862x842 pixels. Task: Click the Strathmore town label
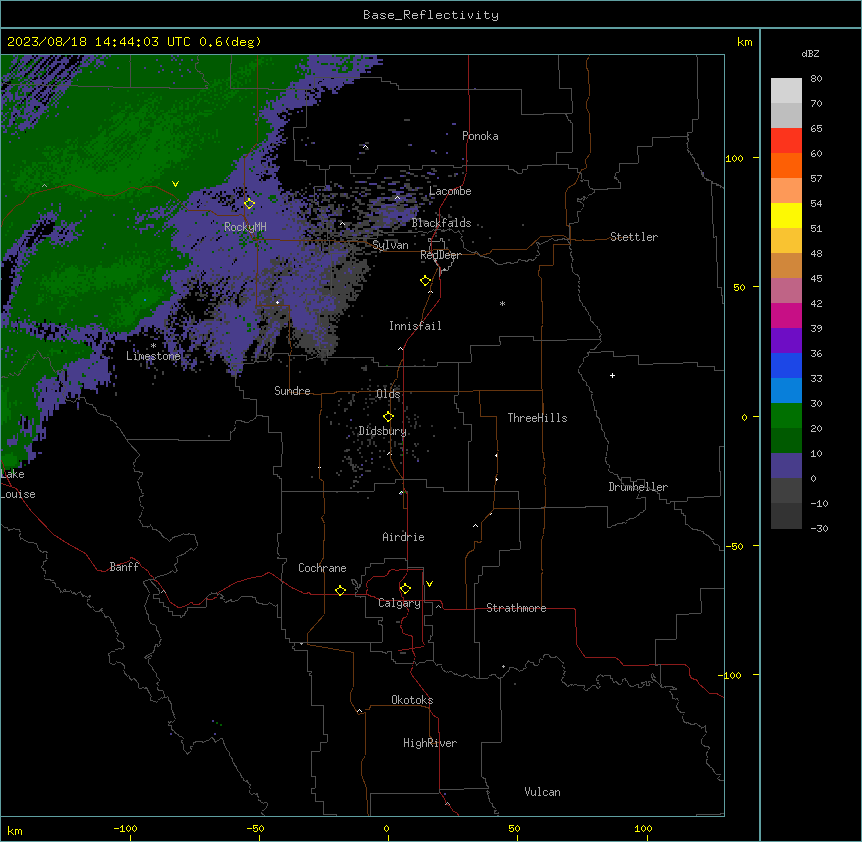click(516, 608)
